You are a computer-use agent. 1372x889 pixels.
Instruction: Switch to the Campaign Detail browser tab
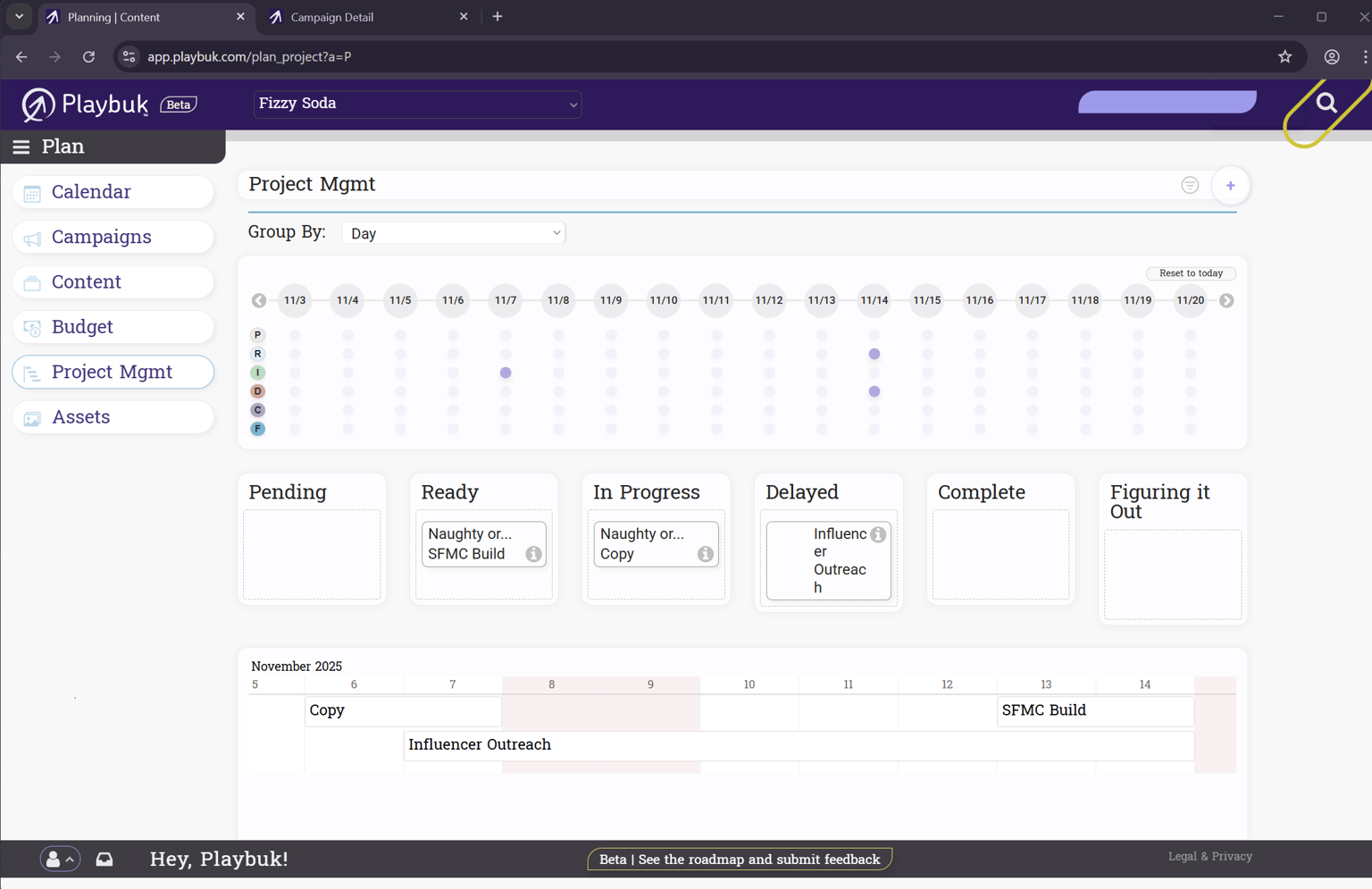pyautogui.click(x=369, y=17)
